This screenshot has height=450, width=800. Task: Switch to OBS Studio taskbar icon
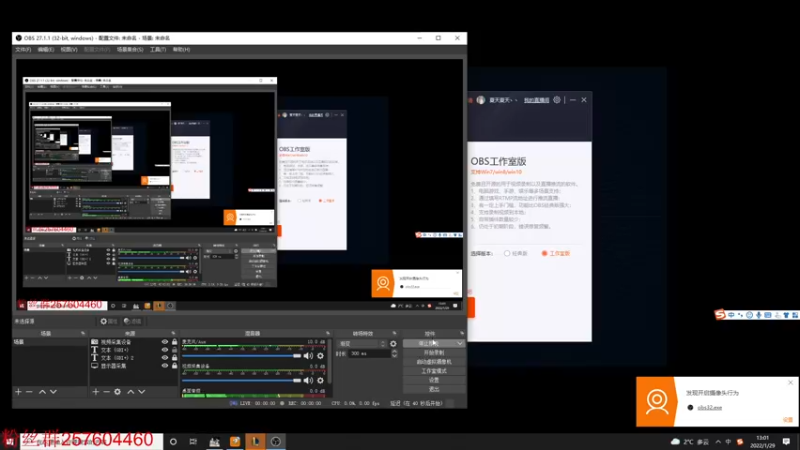[276, 441]
